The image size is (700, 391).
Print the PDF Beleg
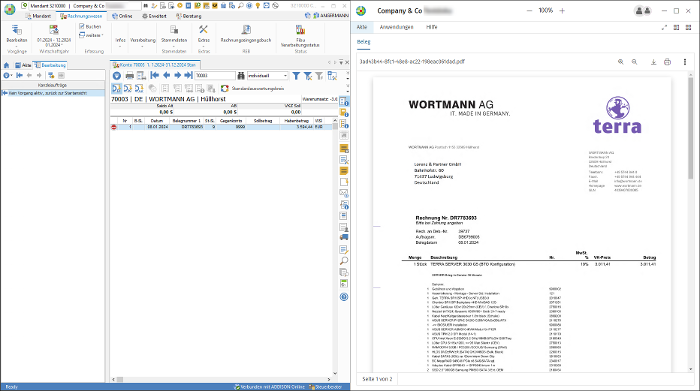667,62
